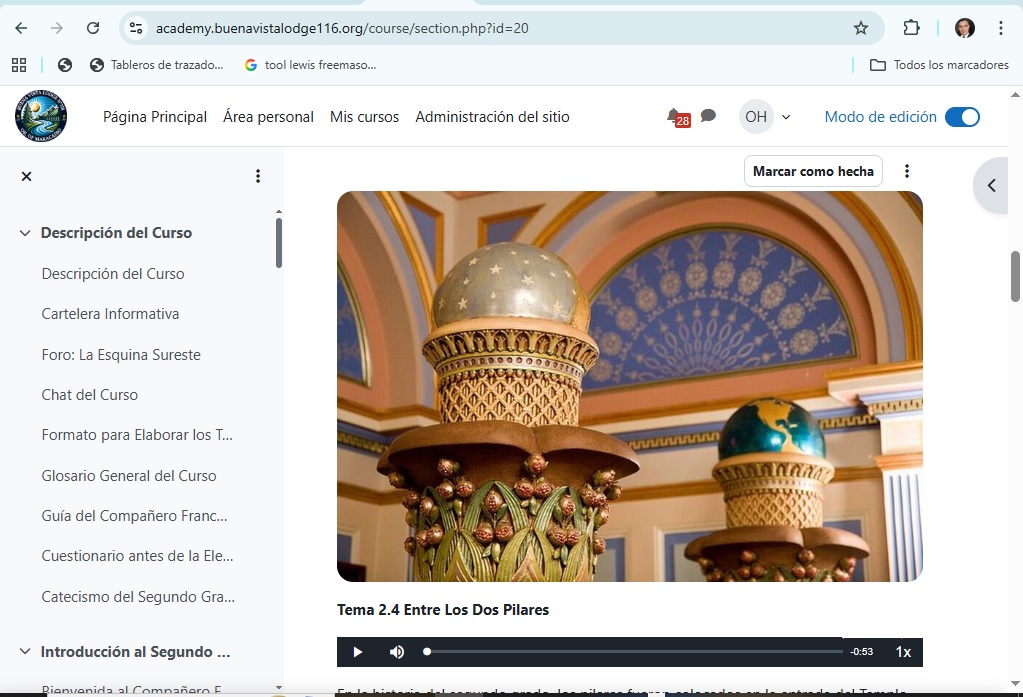Click the audio progress slider track
The height and width of the screenshot is (697, 1023).
tap(634, 652)
